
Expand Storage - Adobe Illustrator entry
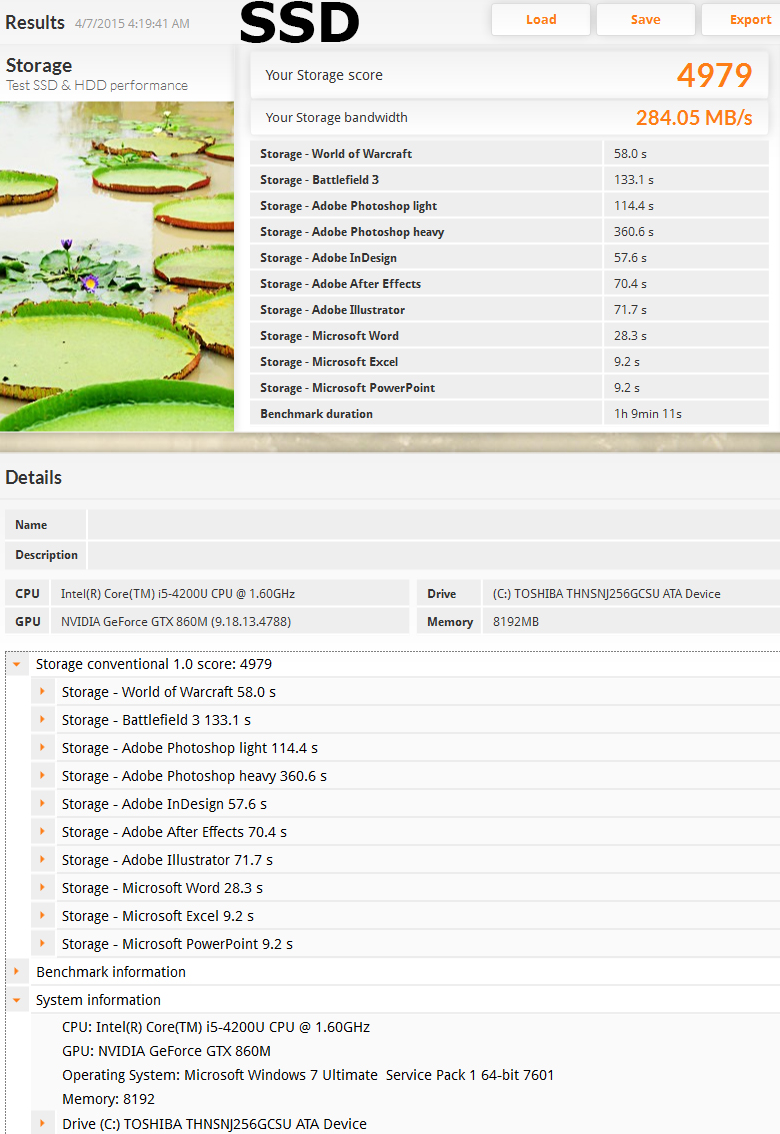42,860
